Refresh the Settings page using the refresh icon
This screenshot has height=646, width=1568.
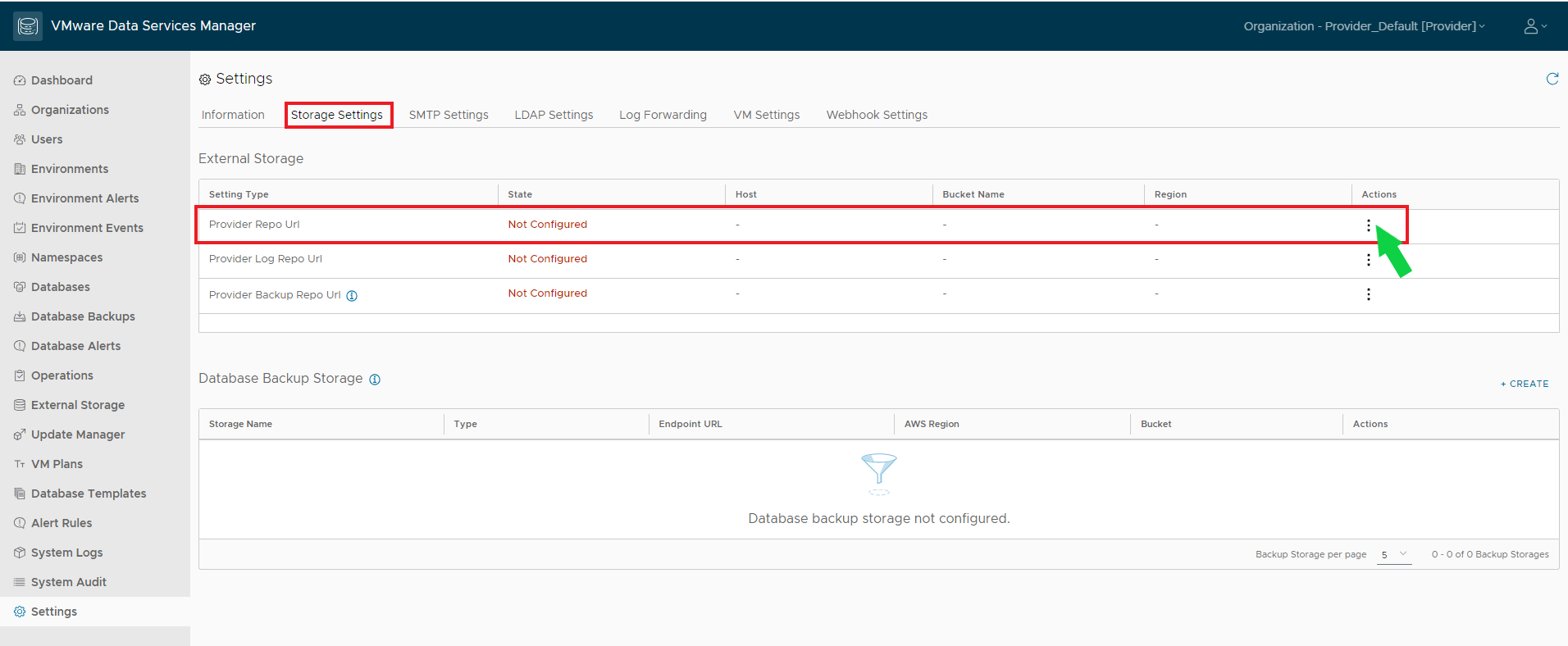point(1552,79)
